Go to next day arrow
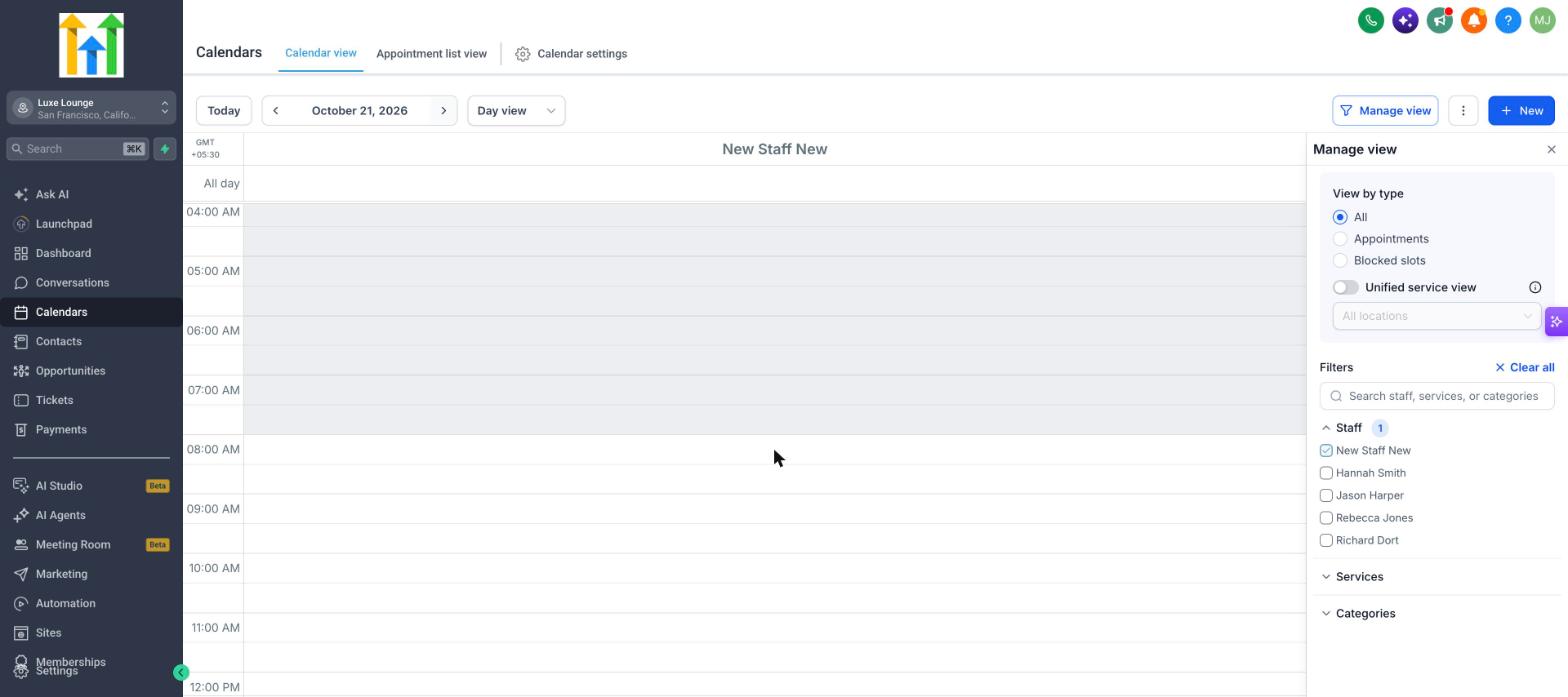Screen dimensions: 1568x697 pos(443,111)
